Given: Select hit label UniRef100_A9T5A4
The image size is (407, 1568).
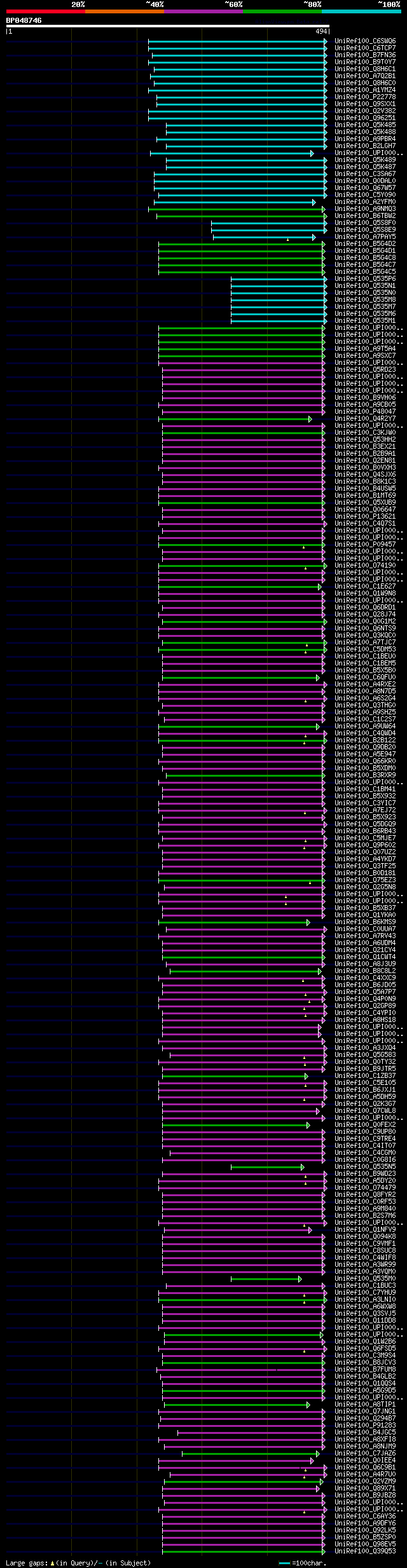Looking at the screenshot, I should pos(365,349).
